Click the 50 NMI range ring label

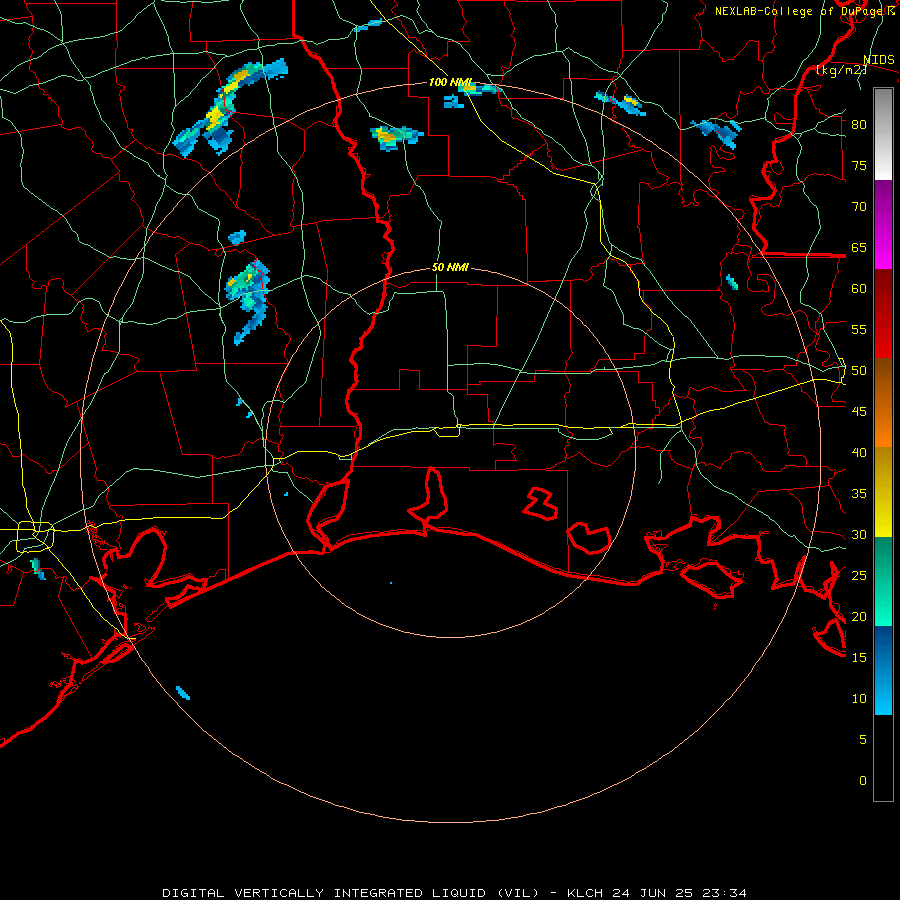click(x=450, y=267)
